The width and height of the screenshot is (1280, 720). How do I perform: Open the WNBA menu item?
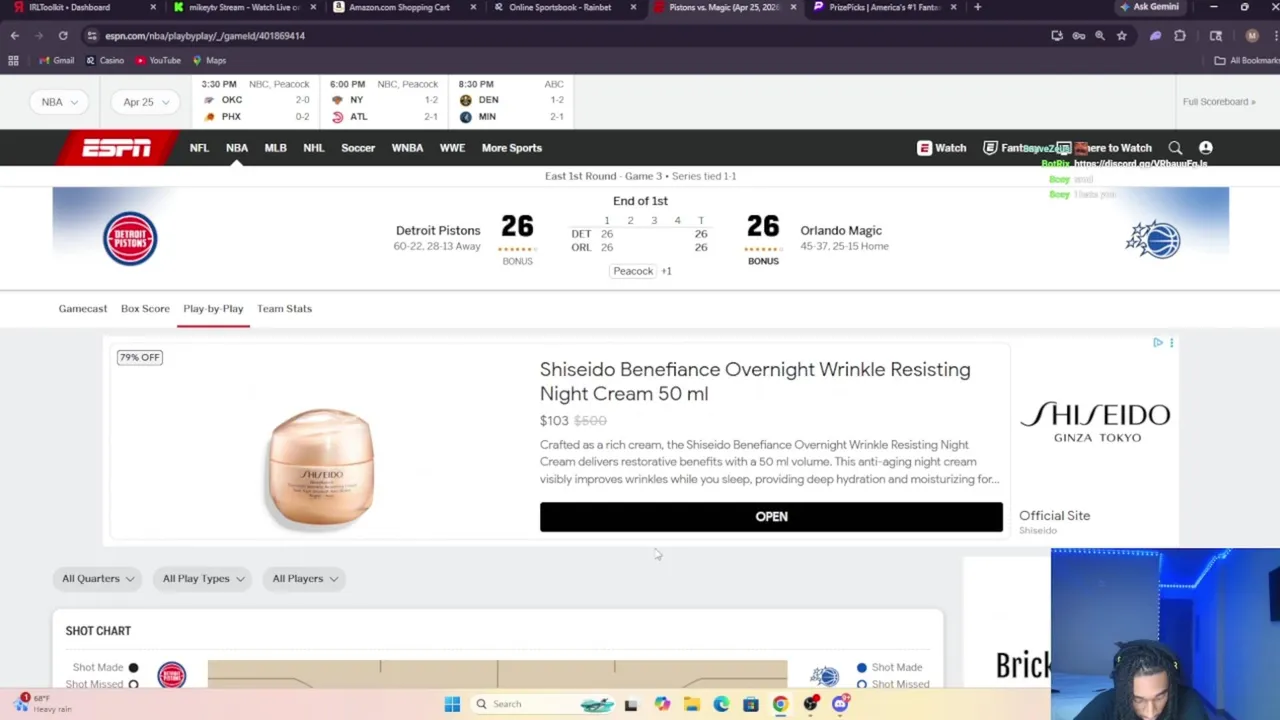(407, 148)
